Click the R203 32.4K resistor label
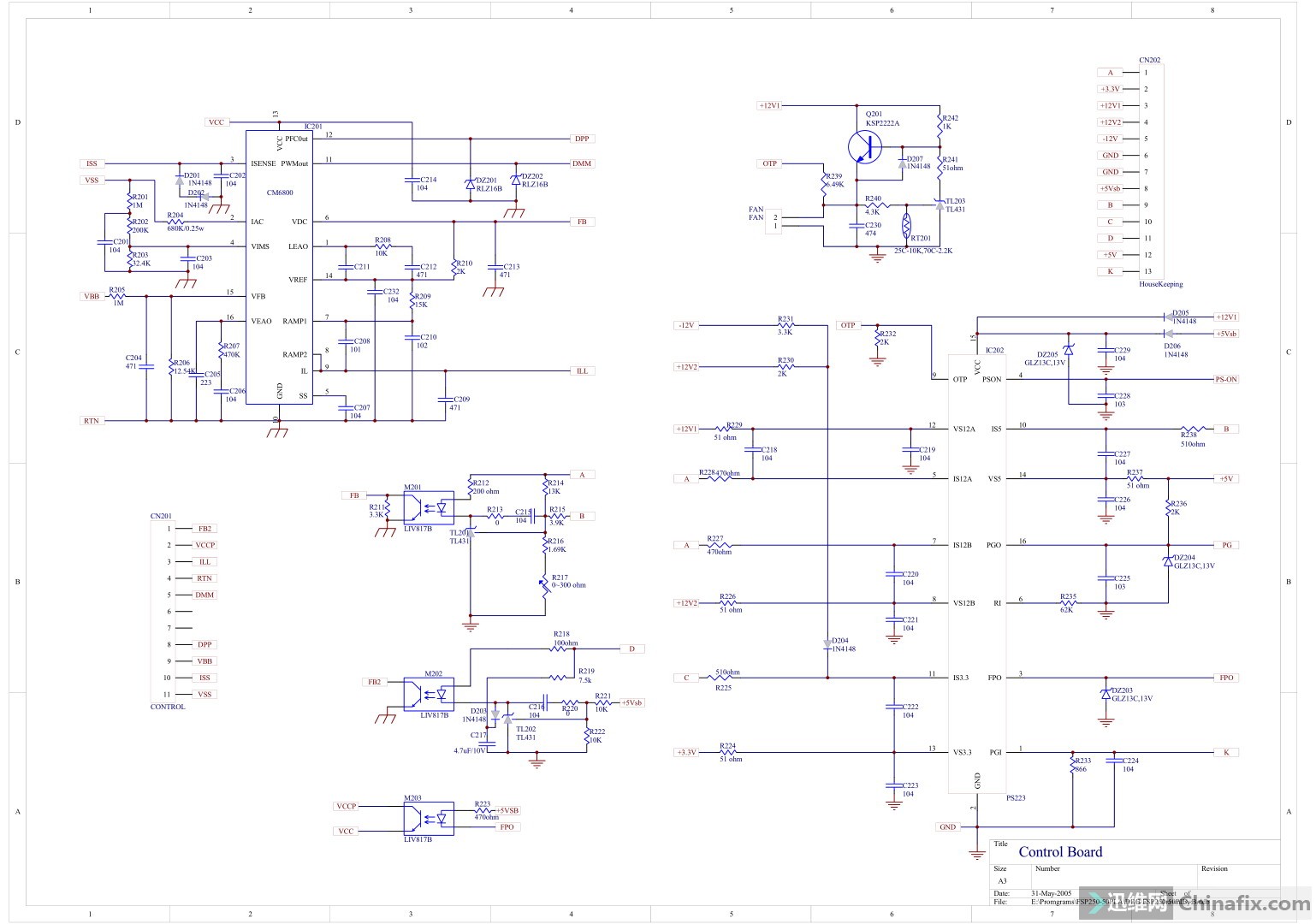1316x924 pixels. coord(141,259)
